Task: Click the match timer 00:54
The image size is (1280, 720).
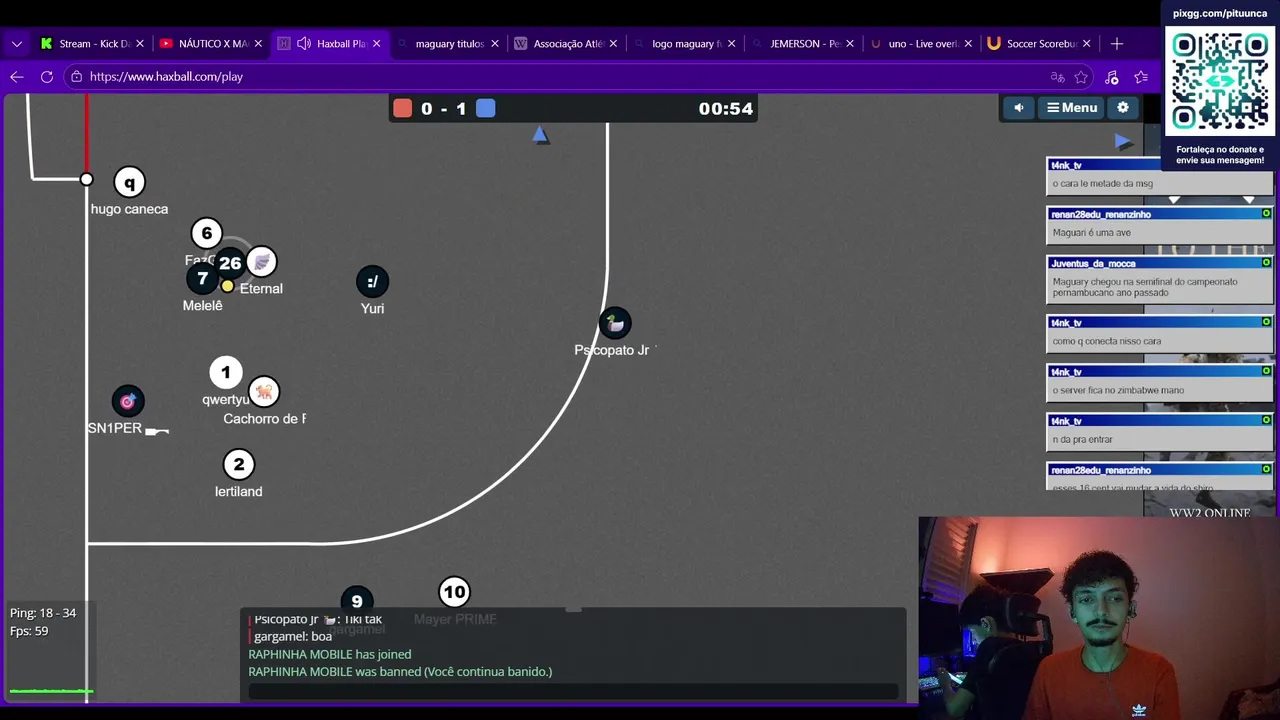Action: click(726, 108)
